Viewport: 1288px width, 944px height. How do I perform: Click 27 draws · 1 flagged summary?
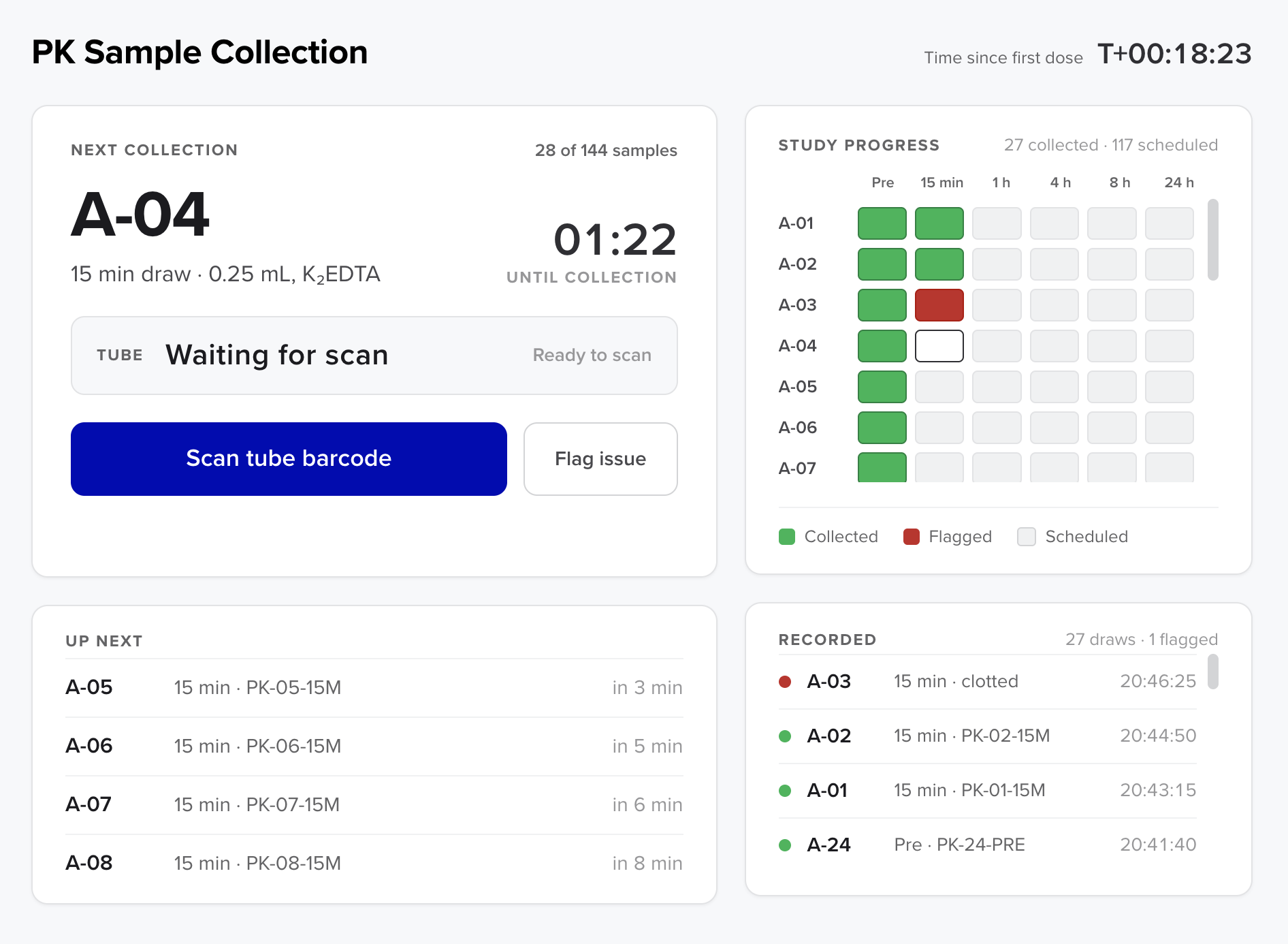pyautogui.click(x=1142, y=640)
